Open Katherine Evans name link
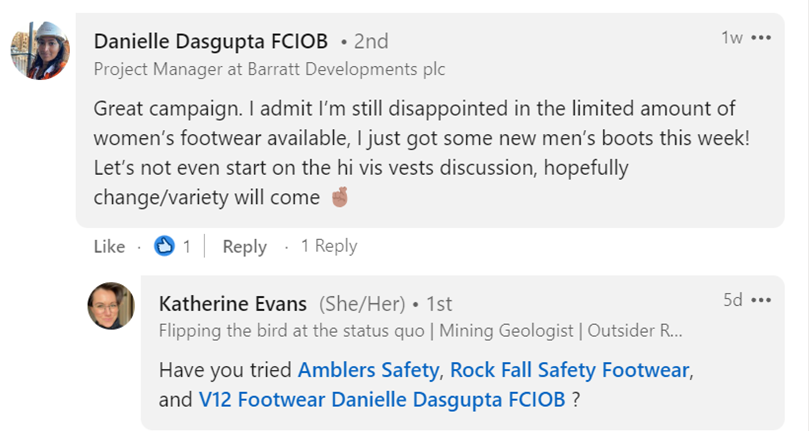 tap(234, 303)
